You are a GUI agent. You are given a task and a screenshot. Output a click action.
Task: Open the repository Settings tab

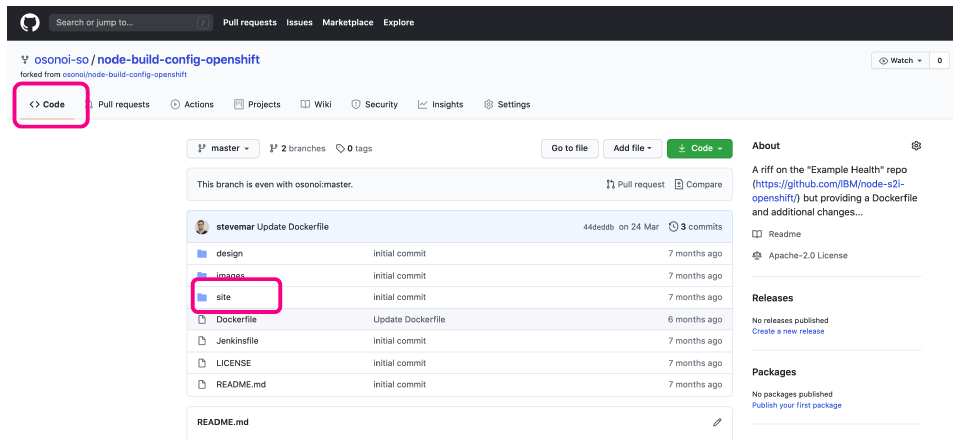[507, 105]
